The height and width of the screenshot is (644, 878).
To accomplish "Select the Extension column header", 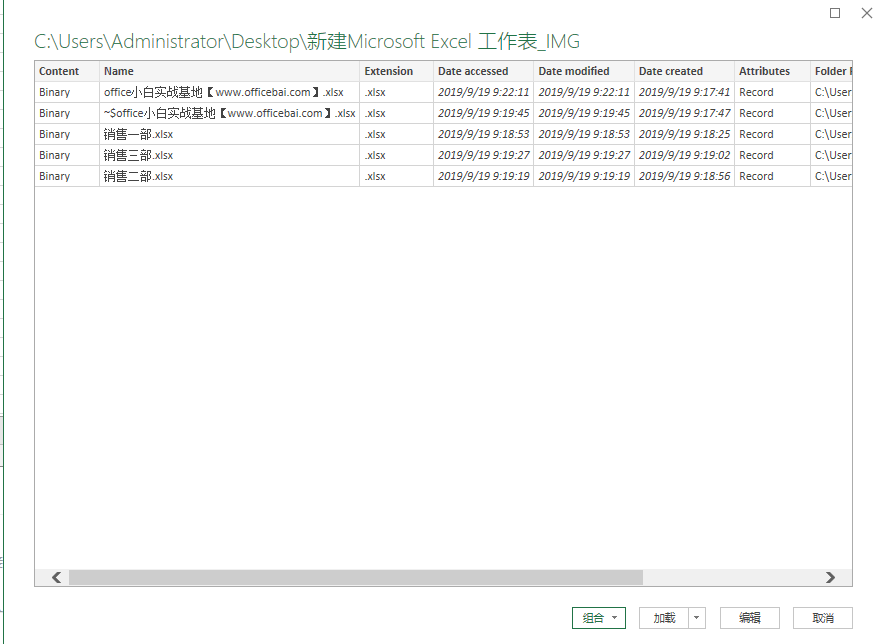I will pyautogui.click(x=396, y=71).
